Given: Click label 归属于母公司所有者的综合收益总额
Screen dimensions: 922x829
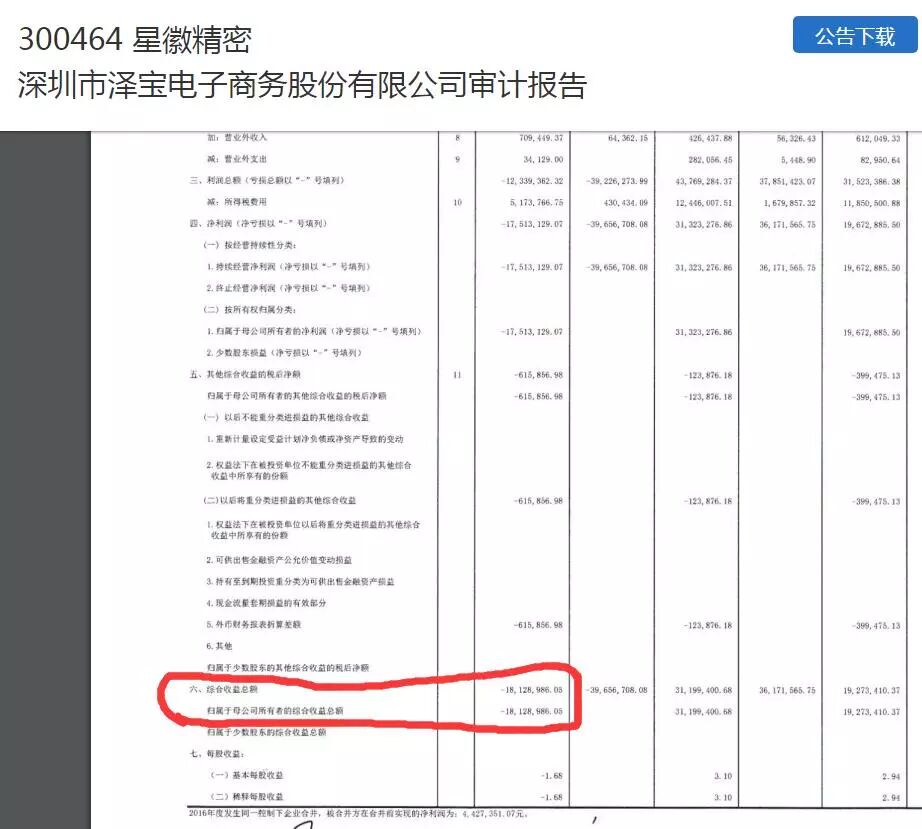Looking at the screenshot, I should (x=276, y=711).
